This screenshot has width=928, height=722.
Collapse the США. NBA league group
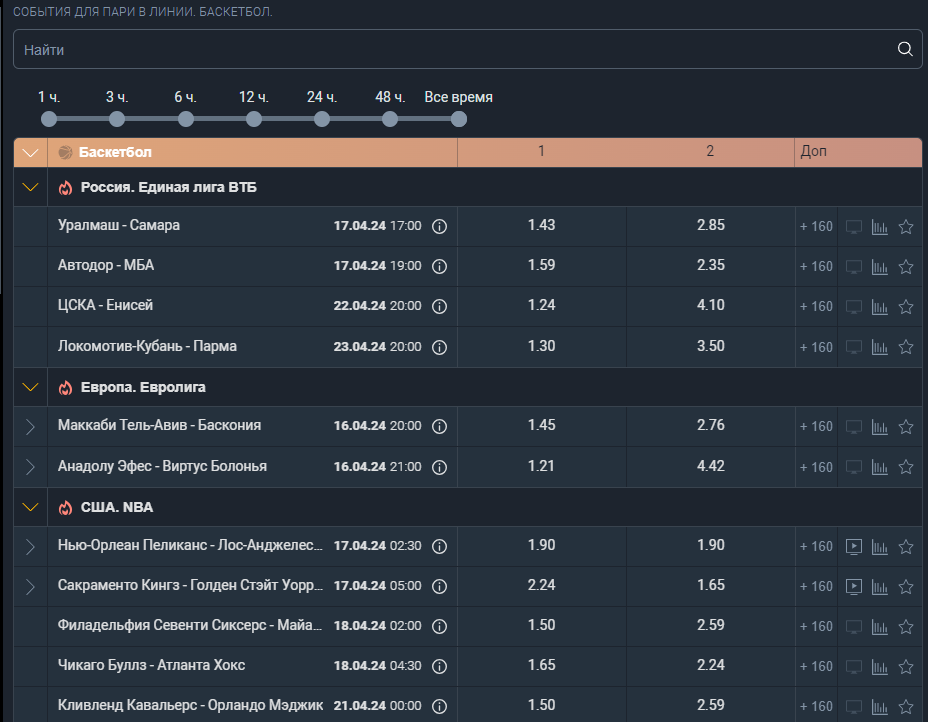click(30, 507)
